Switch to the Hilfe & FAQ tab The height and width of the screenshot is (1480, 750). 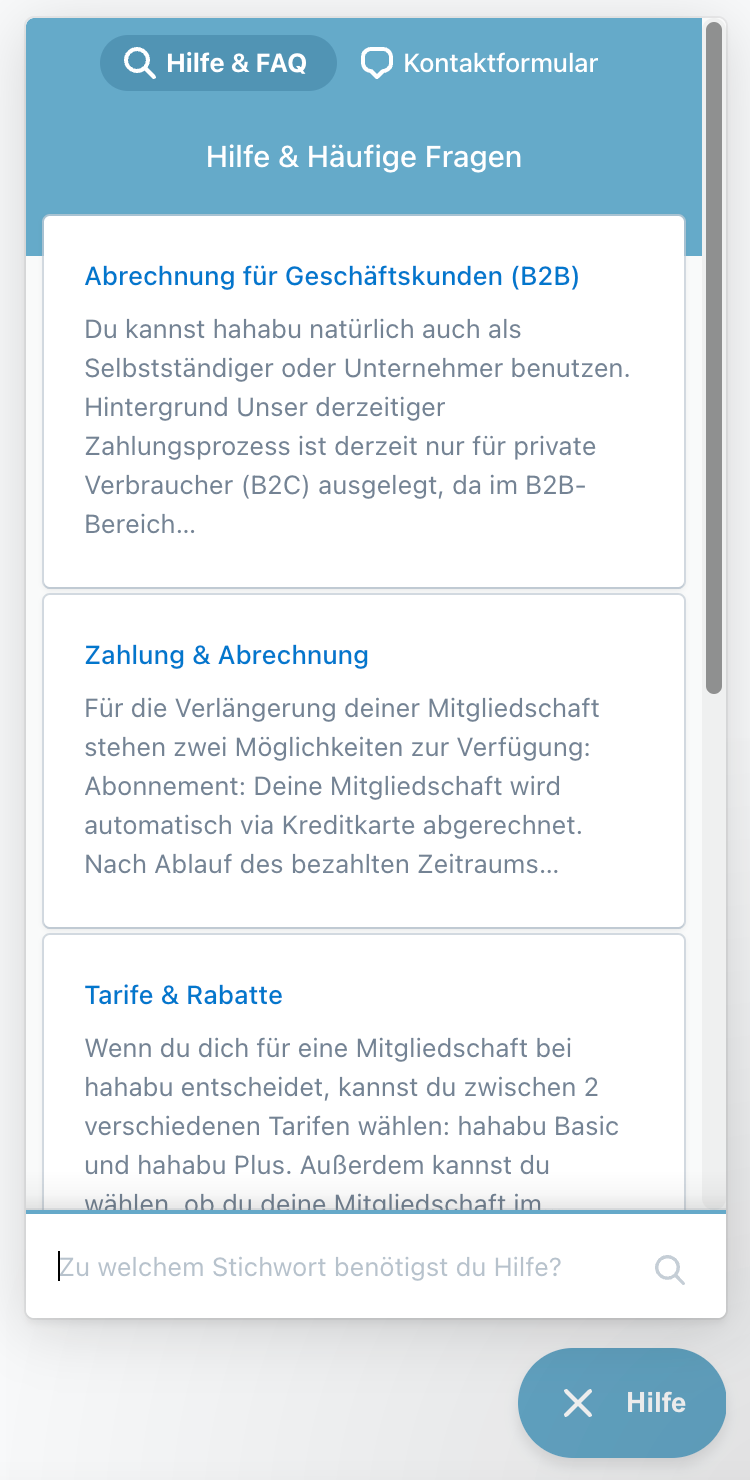218,63
